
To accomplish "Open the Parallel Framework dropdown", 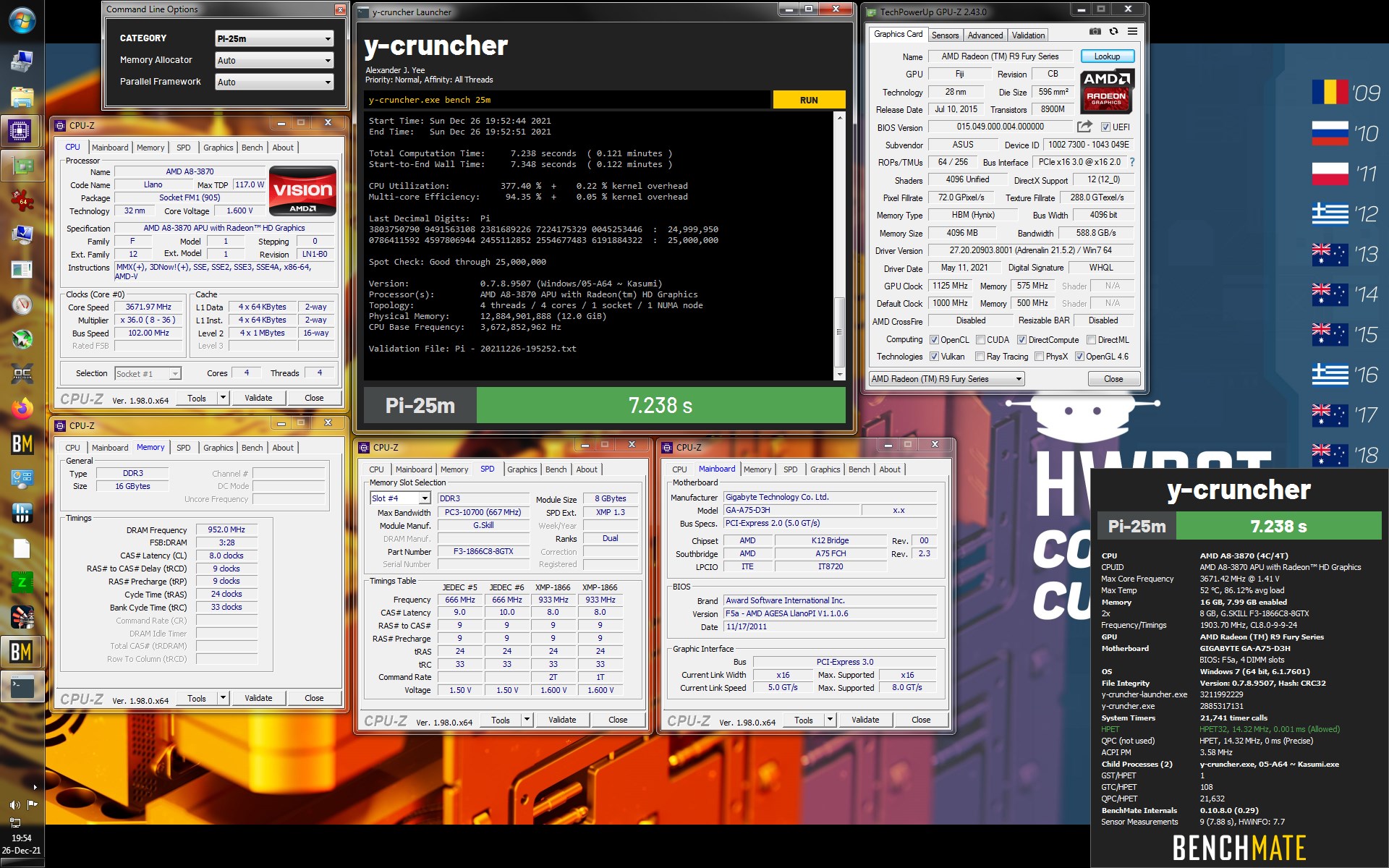I will (x=274, y=82).
